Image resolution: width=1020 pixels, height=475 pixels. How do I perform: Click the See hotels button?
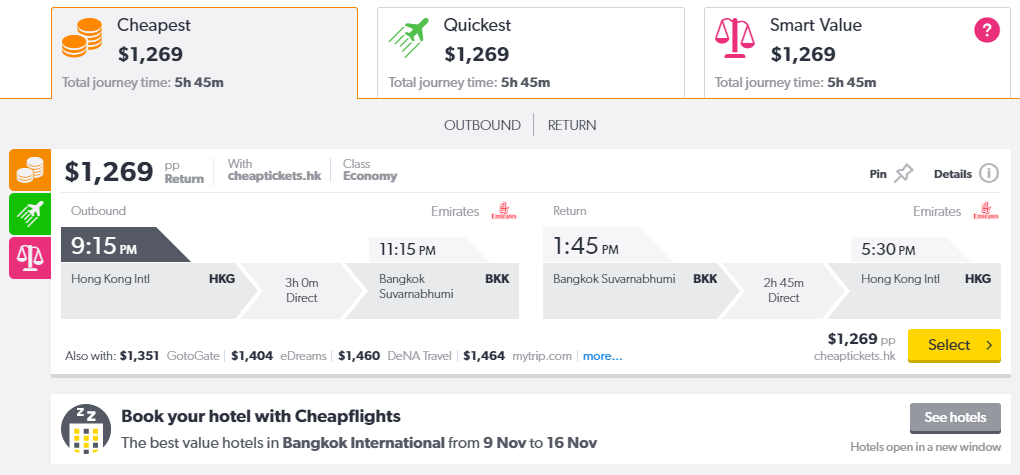(955, 418)
